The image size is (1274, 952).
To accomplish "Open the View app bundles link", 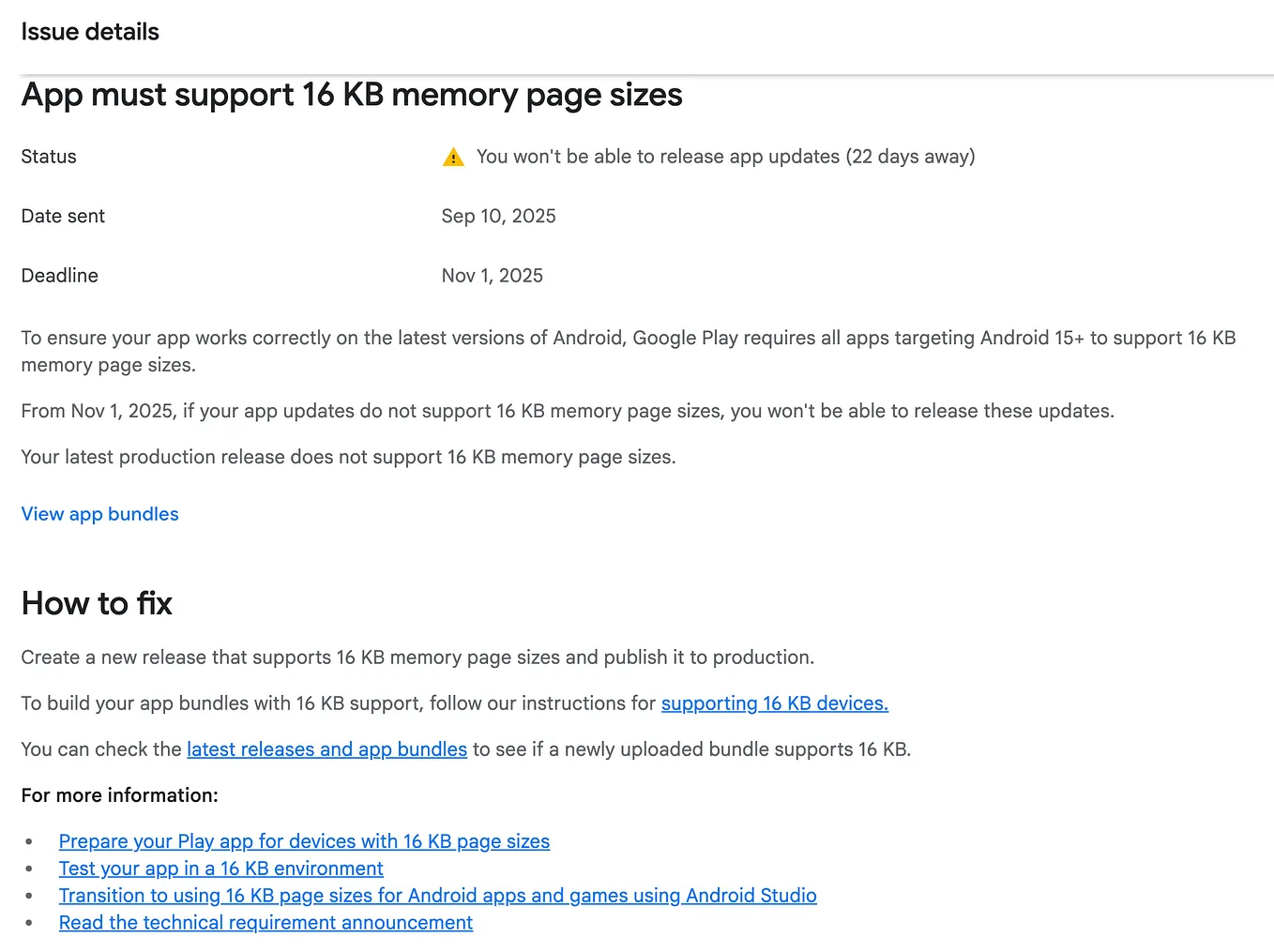I will click(x=99, y=514).
